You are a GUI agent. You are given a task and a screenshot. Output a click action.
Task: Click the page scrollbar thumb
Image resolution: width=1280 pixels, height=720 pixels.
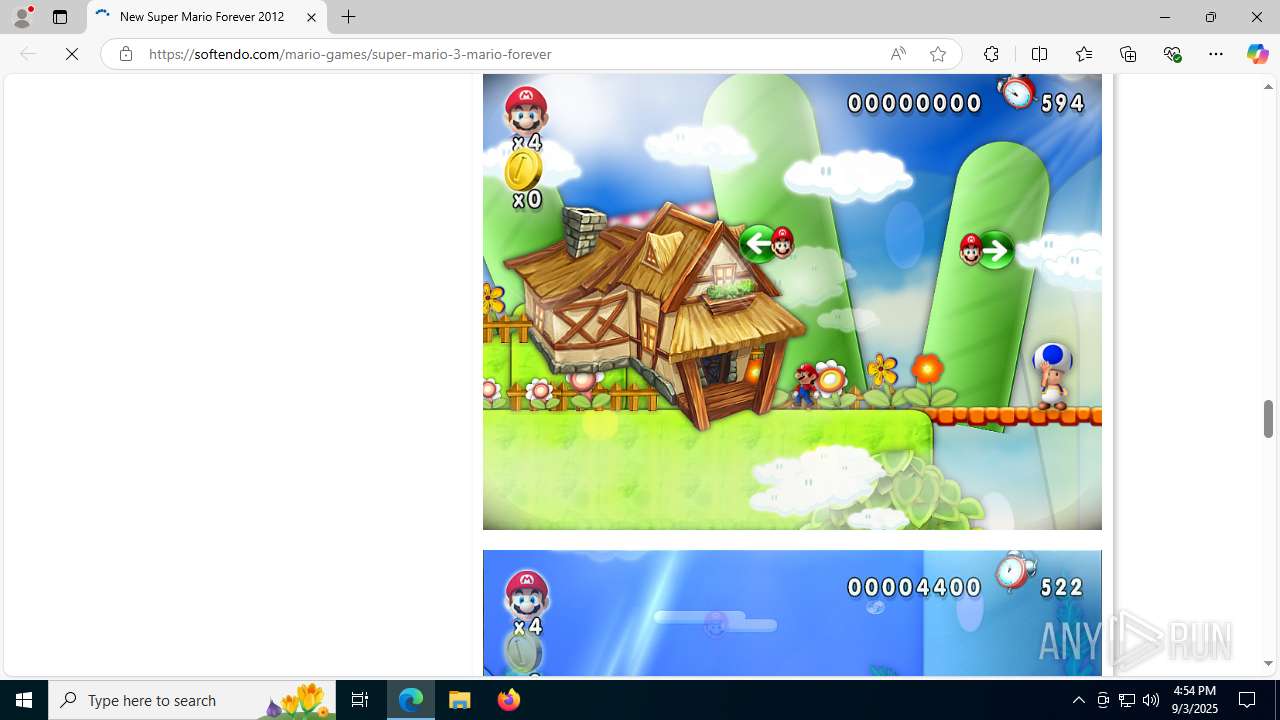point(1268,419)
